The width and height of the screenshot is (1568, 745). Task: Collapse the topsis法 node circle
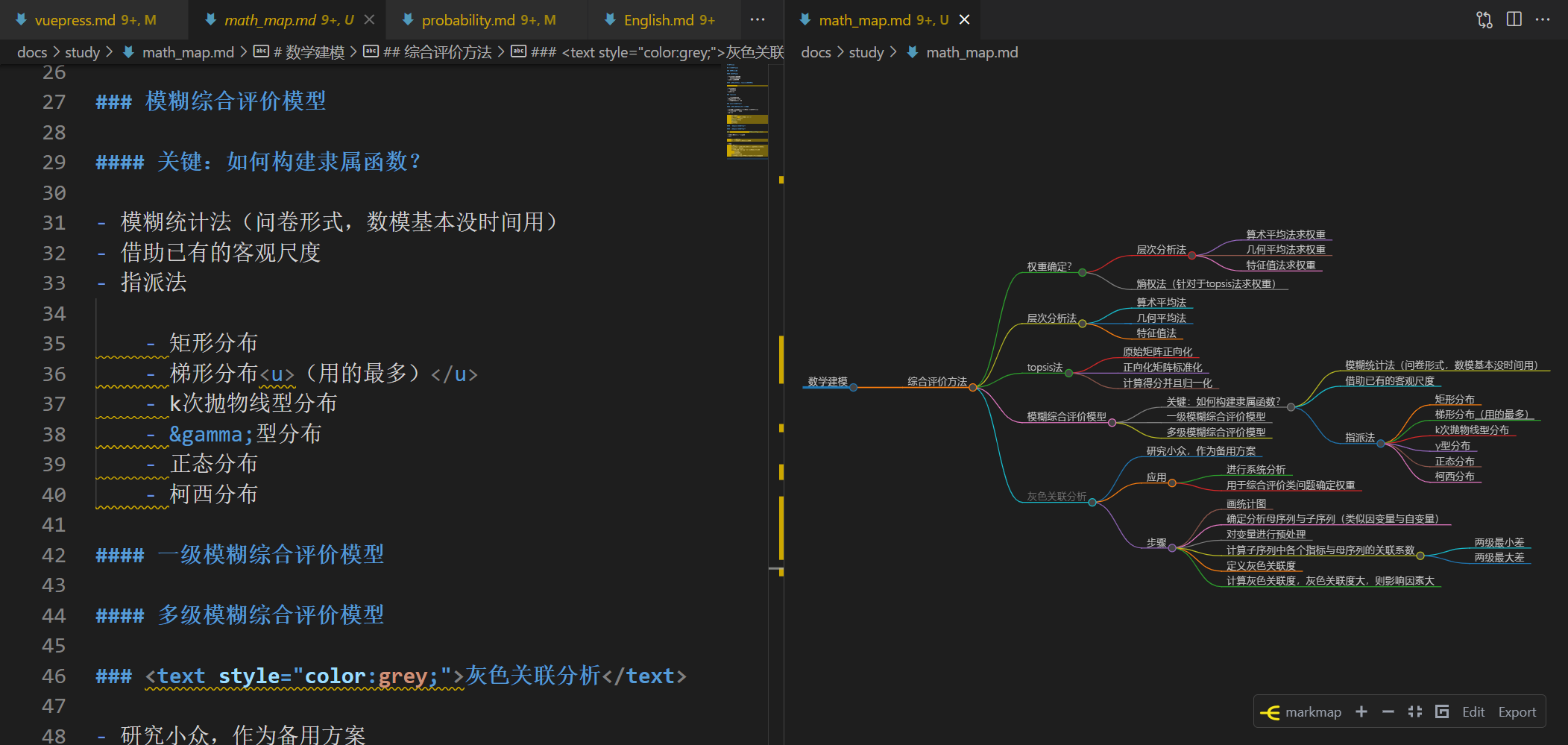[x=1068, y=373]
